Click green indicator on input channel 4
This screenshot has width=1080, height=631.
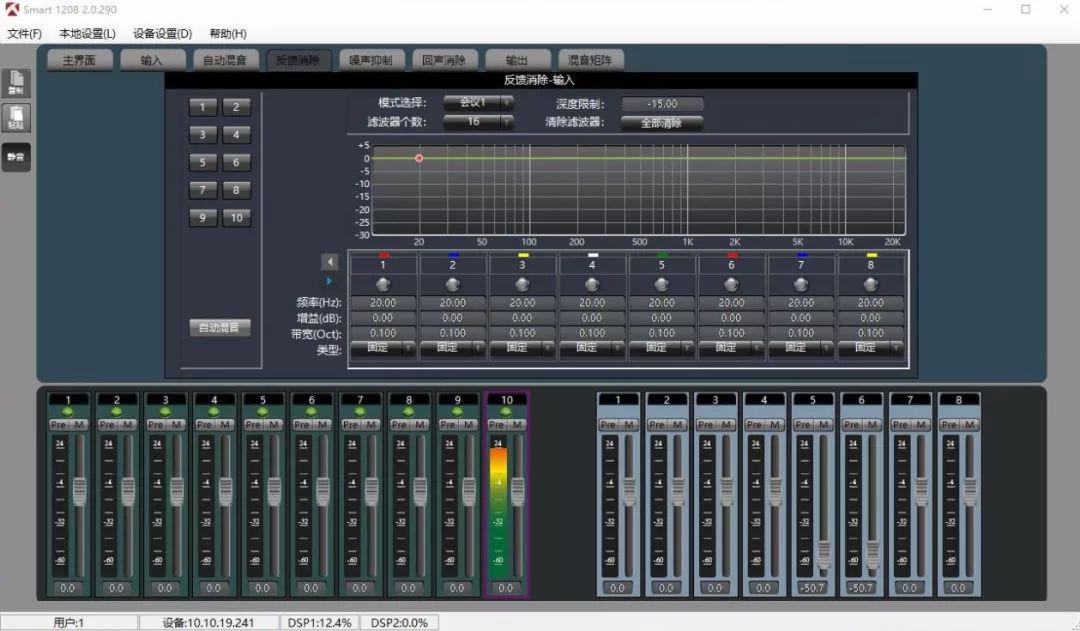pyautogui.click(x=214, y=412)
